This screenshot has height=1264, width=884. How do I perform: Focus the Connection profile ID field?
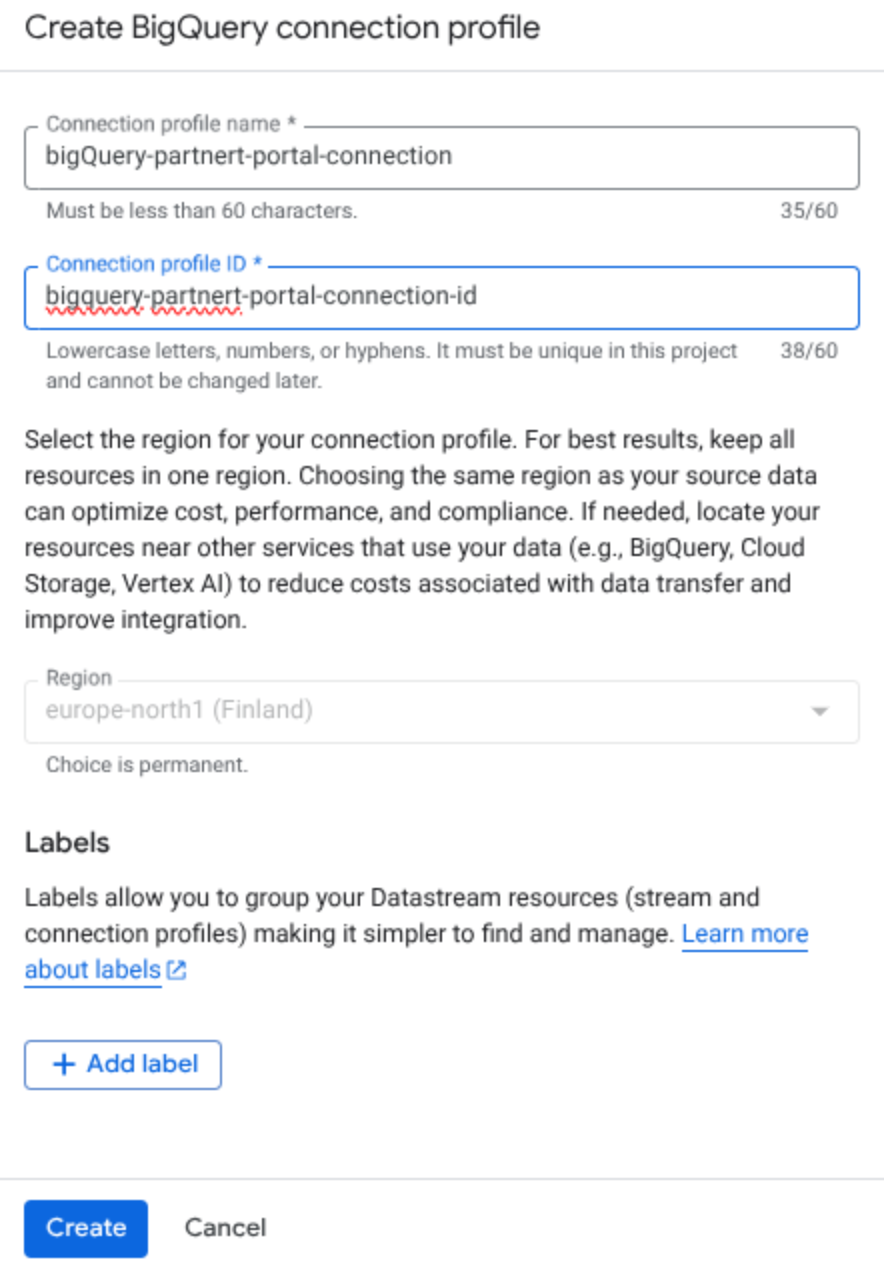pyautogui.click(x=441, y=297)
